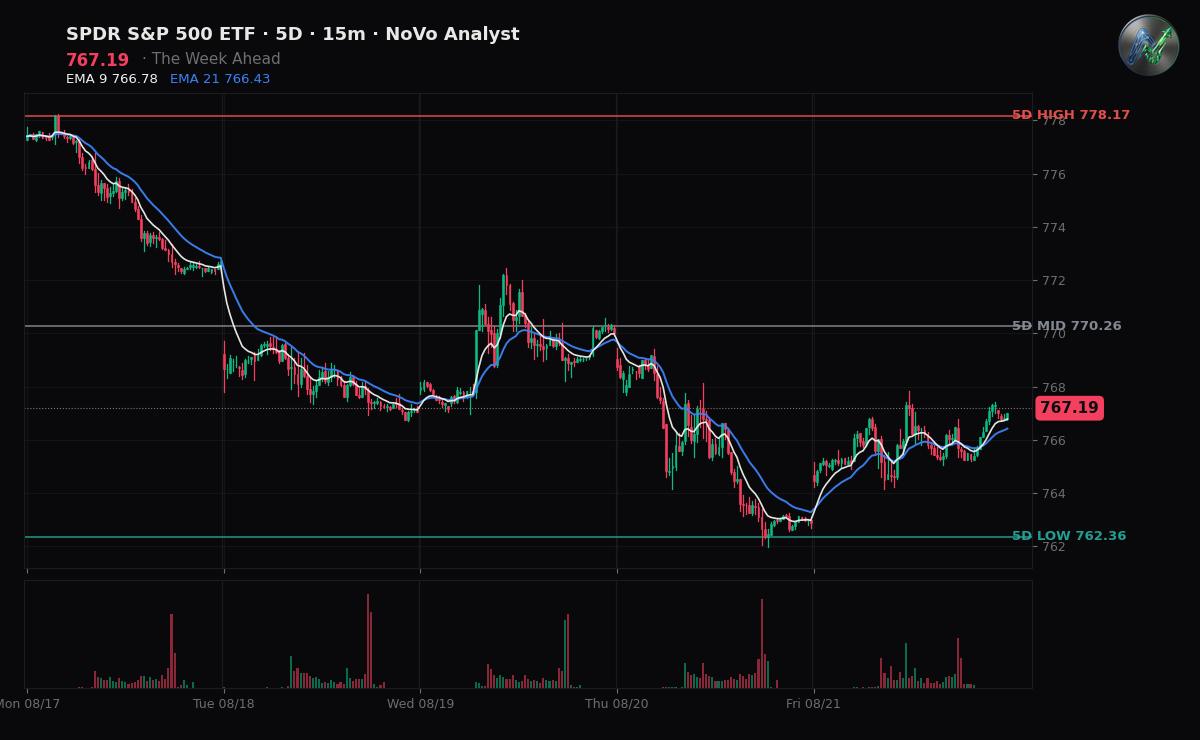Click the EMA 9 766.78 legend label
The height and width of the screenshot is (740, 1200).
coord(112,79)
